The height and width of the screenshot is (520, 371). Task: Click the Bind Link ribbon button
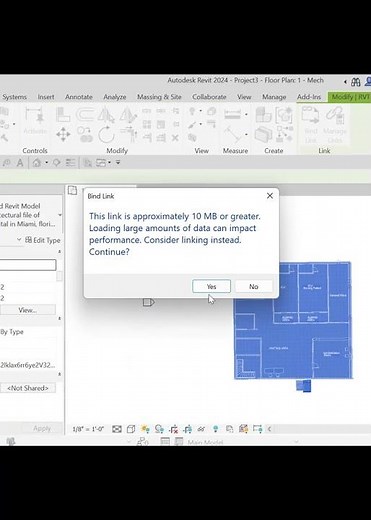tap(310, 125)
